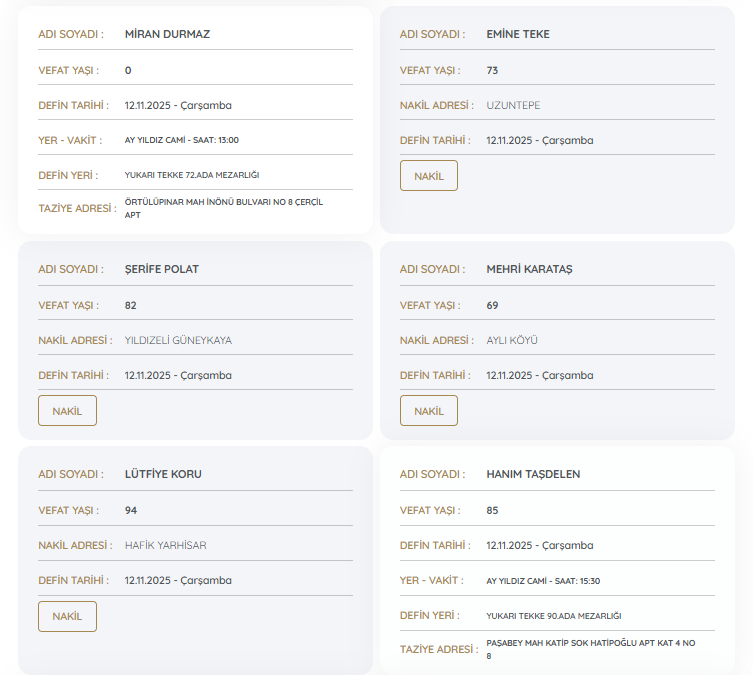Click NAKİL button in Emine Teke card

[x=428, y=176]
